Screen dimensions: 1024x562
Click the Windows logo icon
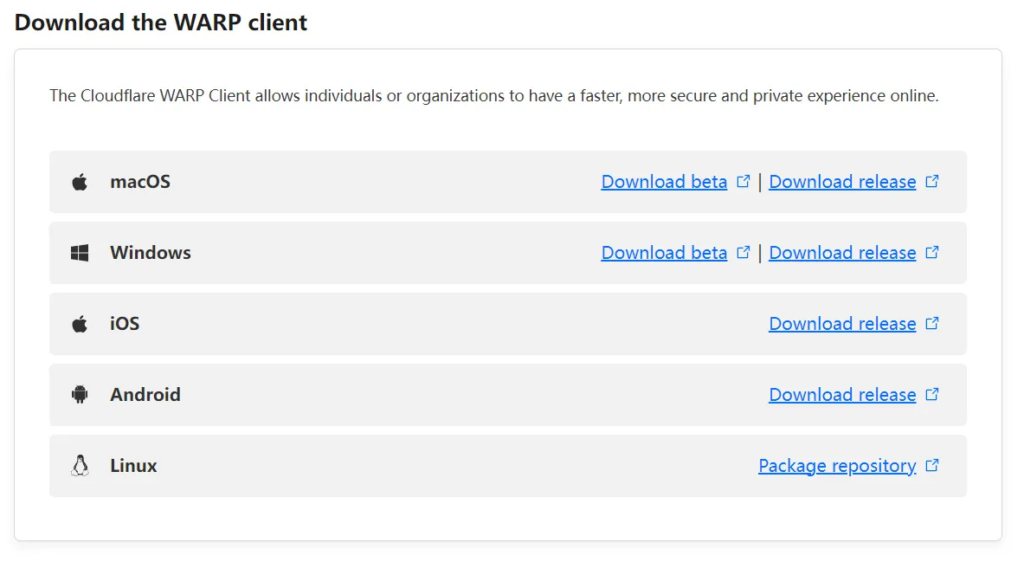[x=80, y=253]
